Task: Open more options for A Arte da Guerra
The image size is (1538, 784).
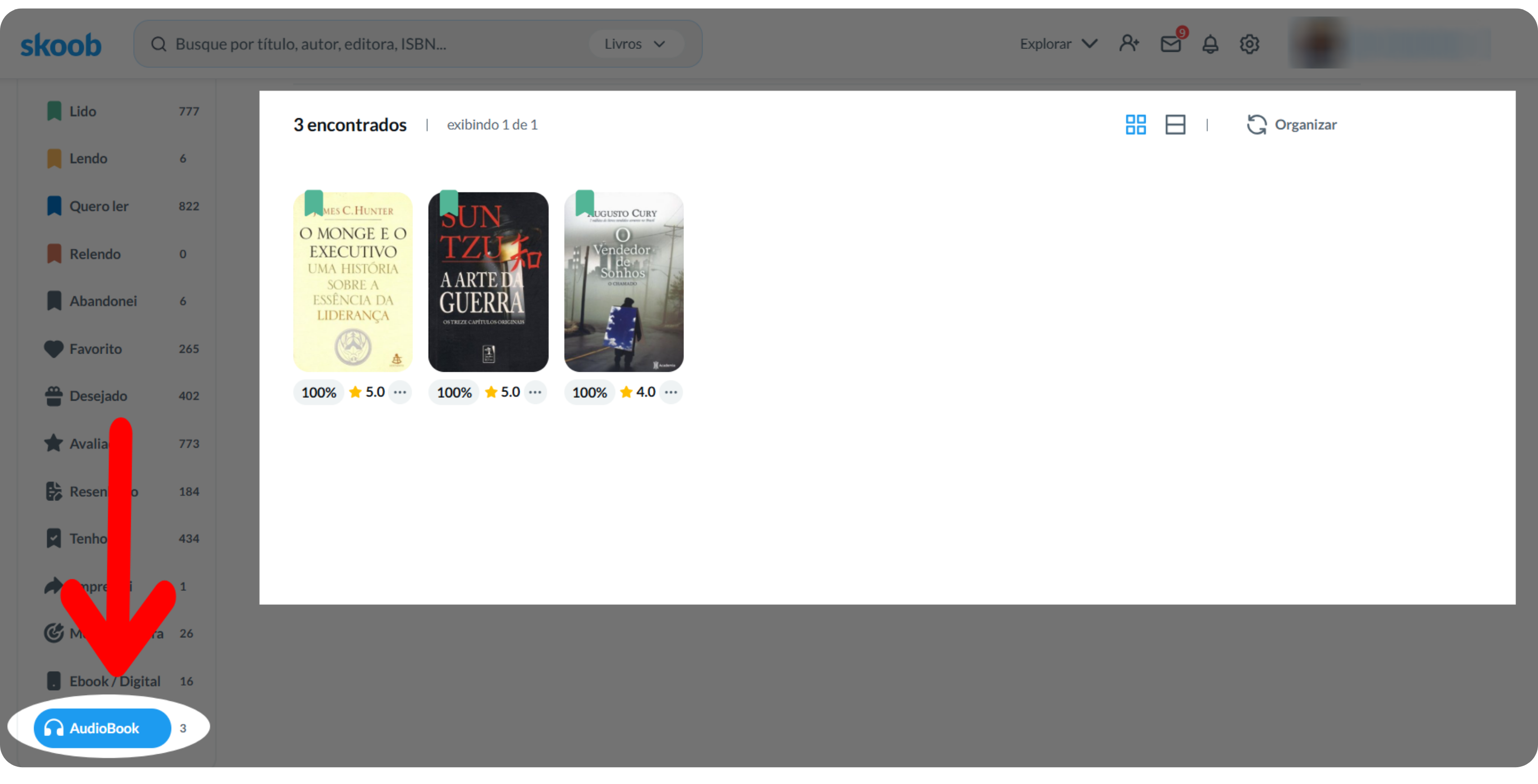Action: tap(535, 392)
